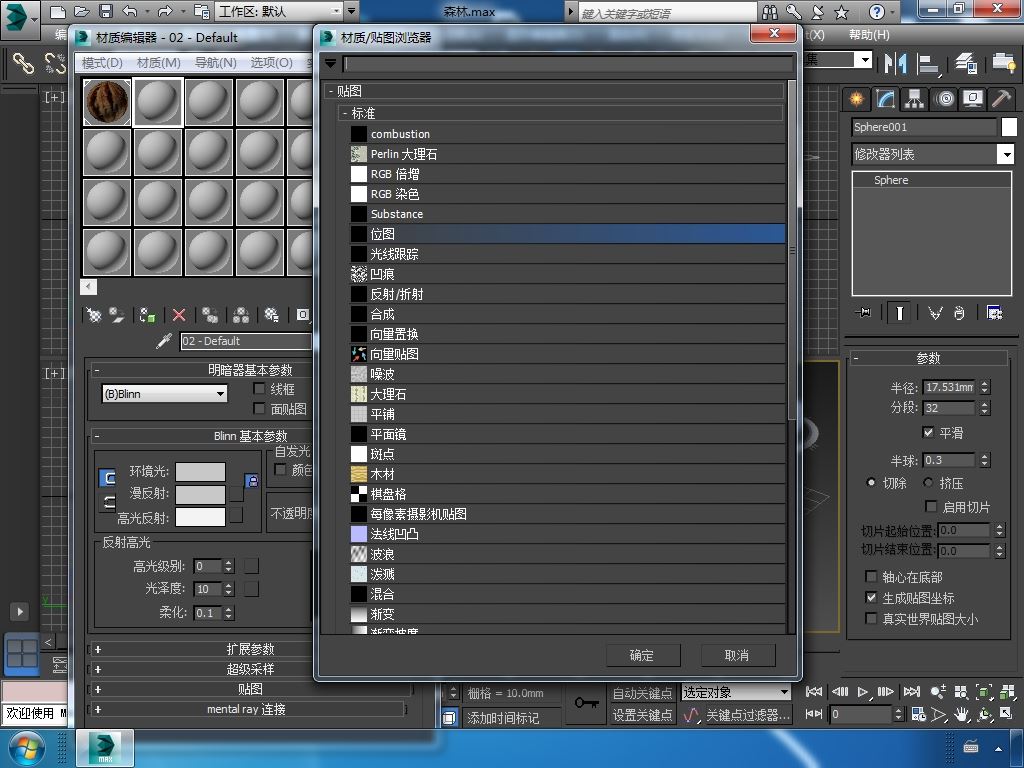The height and width of the screenshot is (768, 1024).
Task: Click the Mirror tool in main toolbar
Action: point(895,63)
